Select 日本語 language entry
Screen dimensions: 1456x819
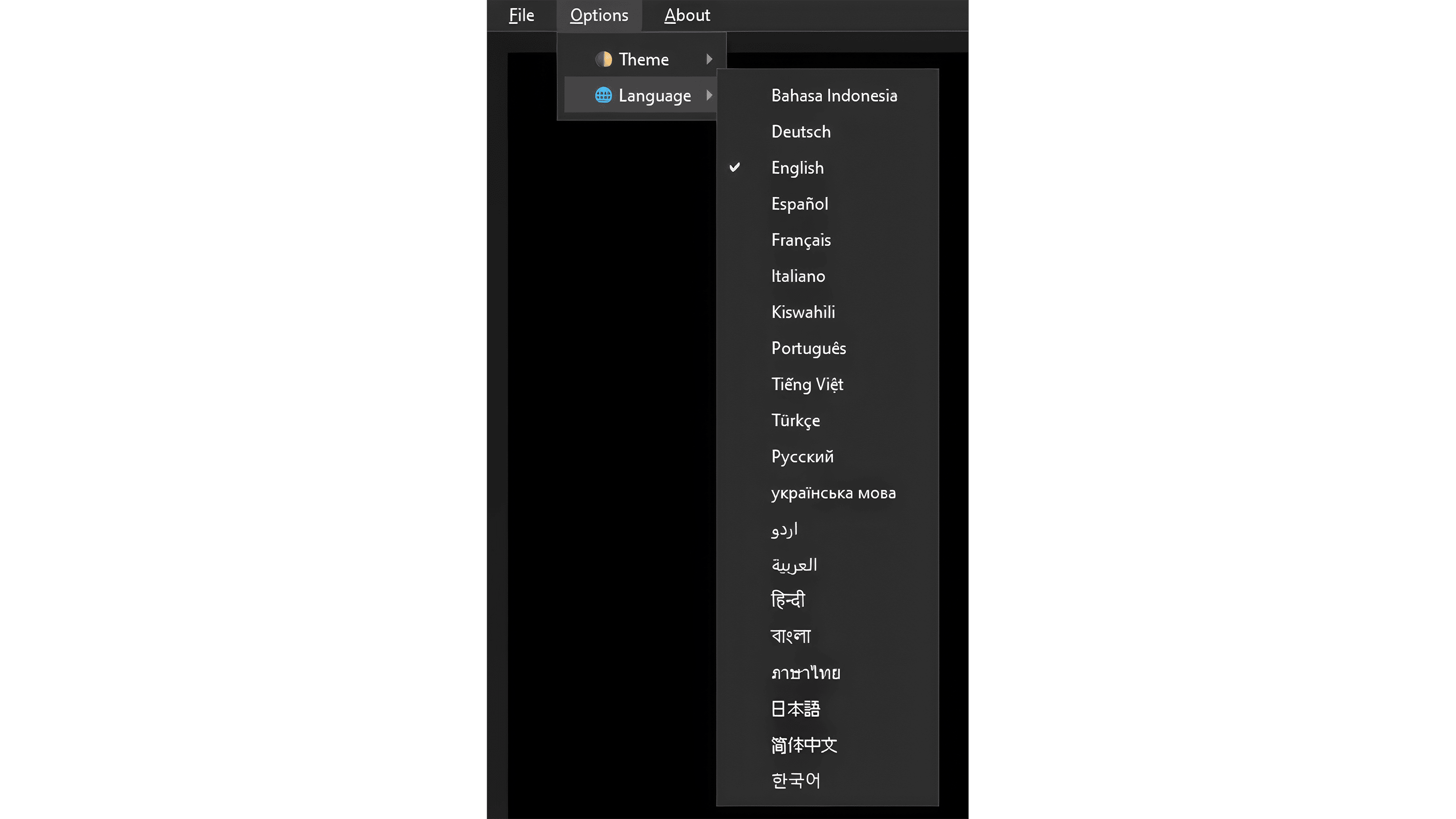(x=795, y=709)
